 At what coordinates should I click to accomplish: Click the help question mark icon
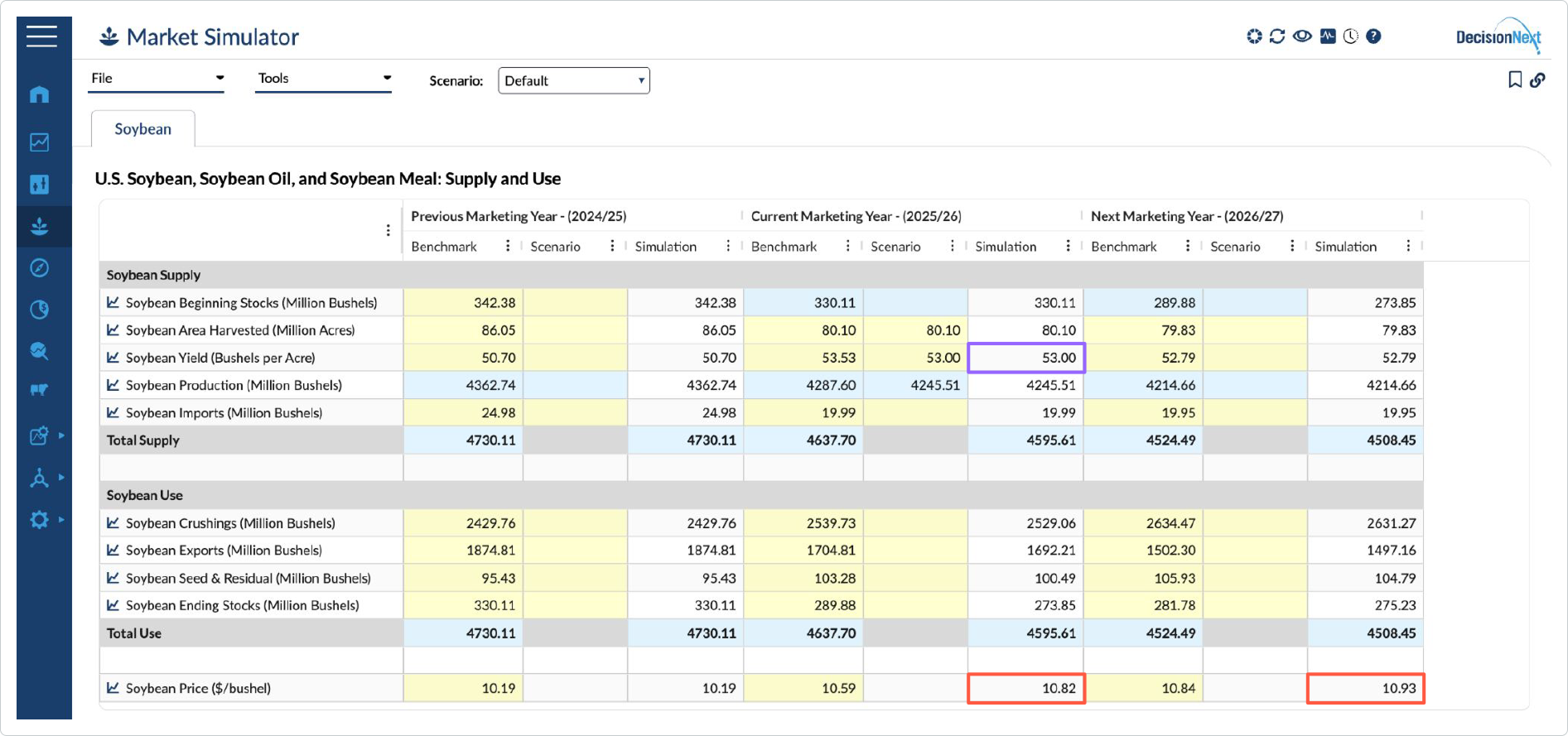click(1373, 36)
